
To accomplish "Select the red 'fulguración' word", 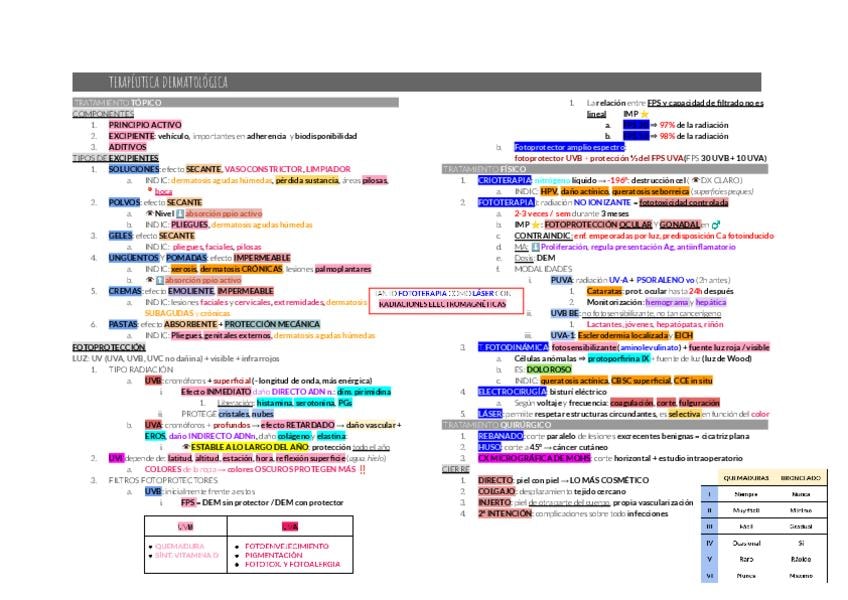I will point(699,403).
